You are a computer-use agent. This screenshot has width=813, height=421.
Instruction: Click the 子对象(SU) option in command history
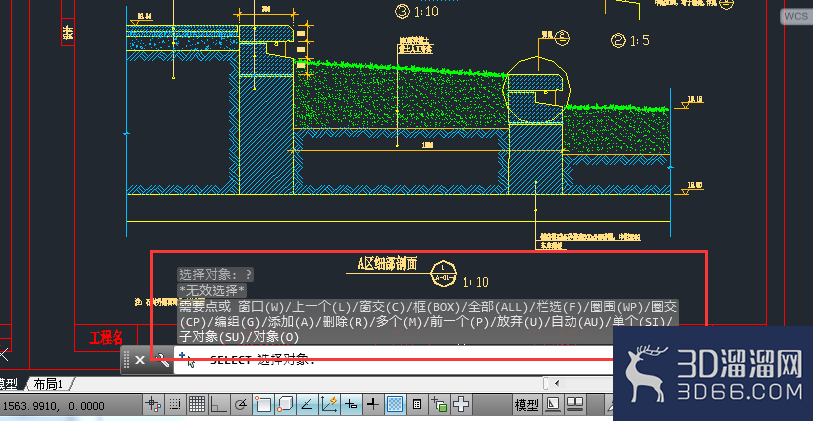[x=212, y=338]
